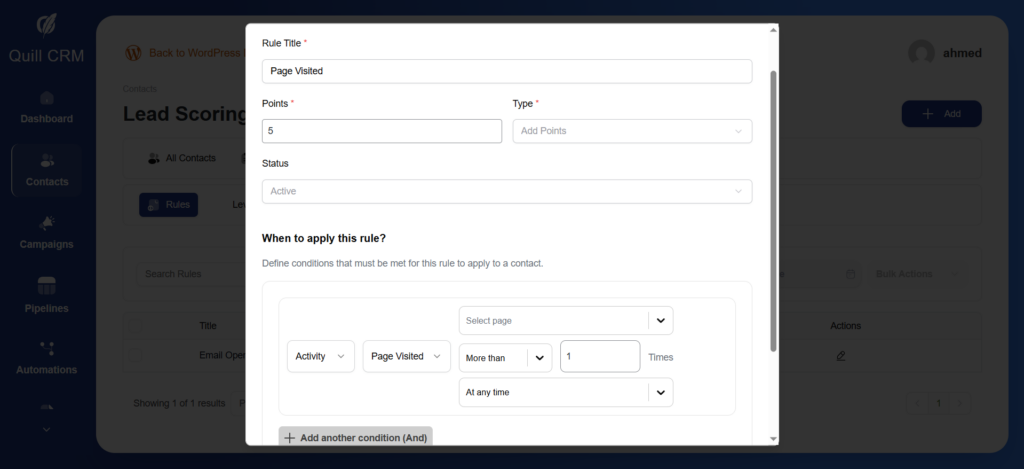Expand the At any time dropdown

point(565,393)
